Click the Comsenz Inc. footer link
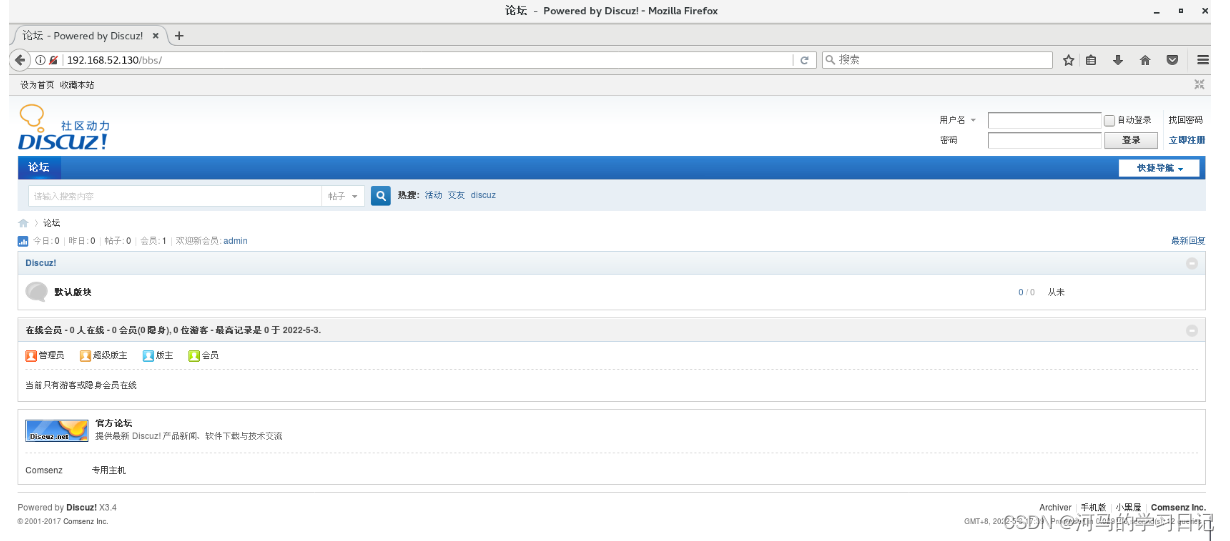Image resolution: width=1230 pixels, height=541 pixels. pos(1178,508)
